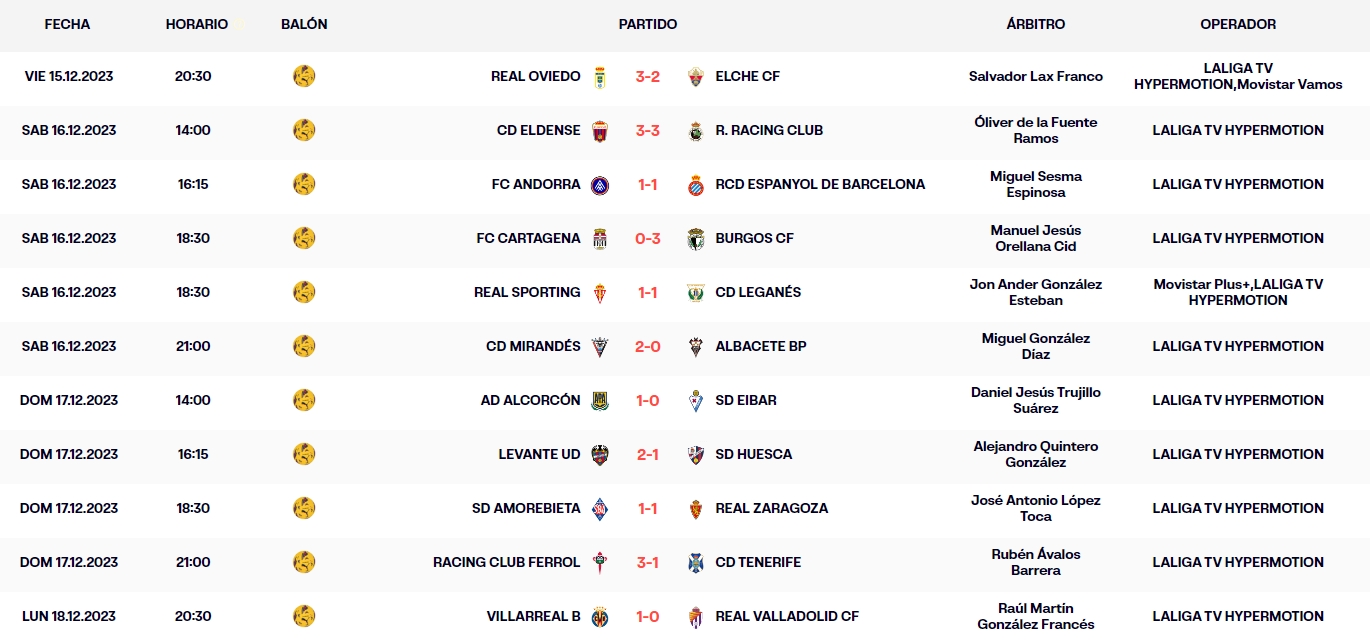Click the Burgos CF club badge

(x=697, y=239)
